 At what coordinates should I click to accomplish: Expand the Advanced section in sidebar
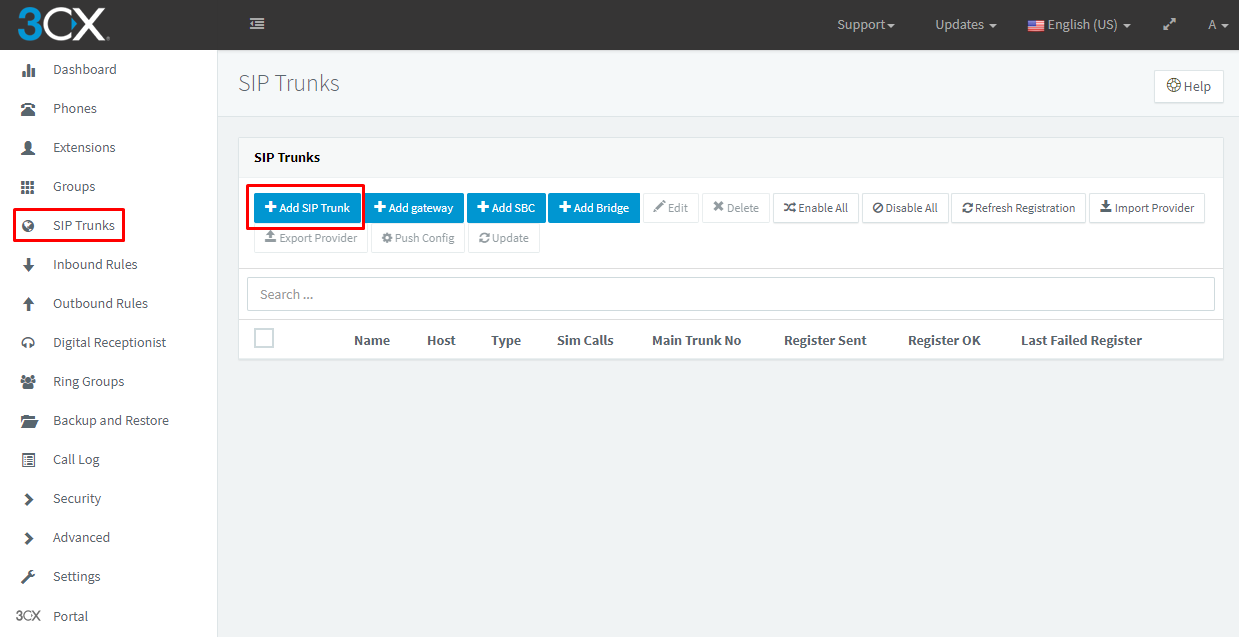pos(80,538)
